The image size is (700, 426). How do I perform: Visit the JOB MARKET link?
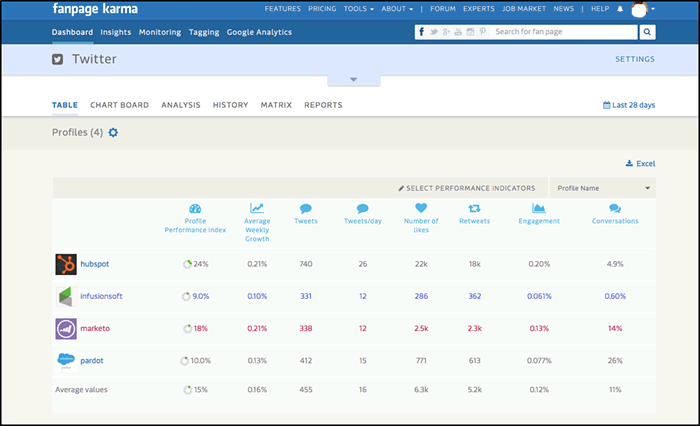(524, 9)
